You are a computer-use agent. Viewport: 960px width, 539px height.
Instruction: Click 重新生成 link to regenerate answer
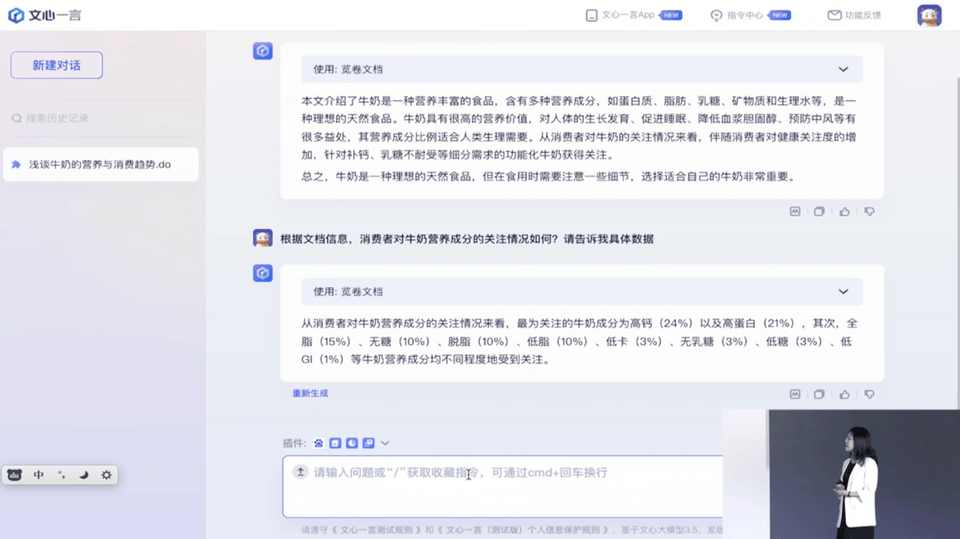[310, 393]
